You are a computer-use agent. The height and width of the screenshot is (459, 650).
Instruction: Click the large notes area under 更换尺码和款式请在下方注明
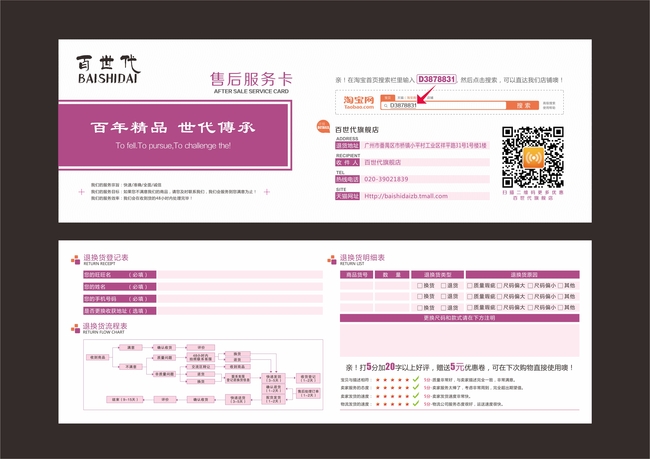(459, 340)
